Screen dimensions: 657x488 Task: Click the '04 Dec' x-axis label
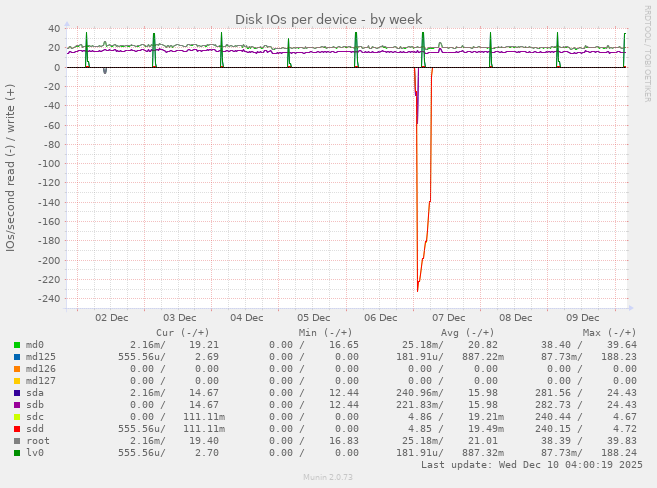(x=246, y=318)
